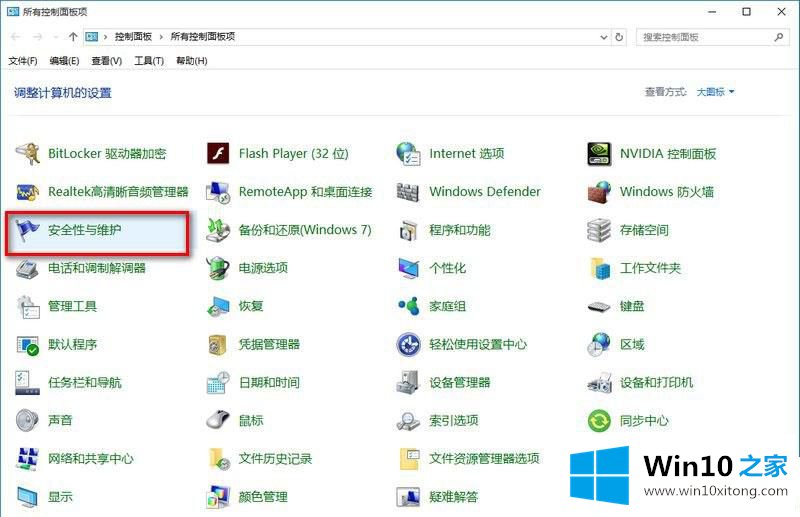Open 网络和共享中心 icon

tap(28, 459)
